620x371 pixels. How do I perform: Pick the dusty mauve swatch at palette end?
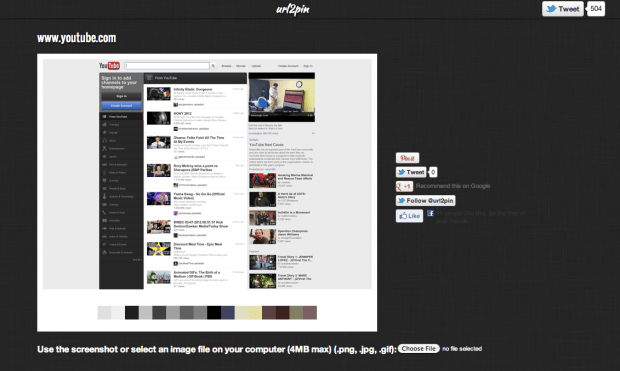coord(310,312)
